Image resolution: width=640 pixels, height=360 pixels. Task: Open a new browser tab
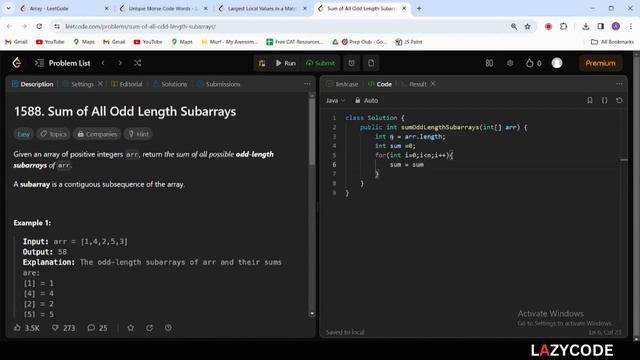tap(419, 8)
